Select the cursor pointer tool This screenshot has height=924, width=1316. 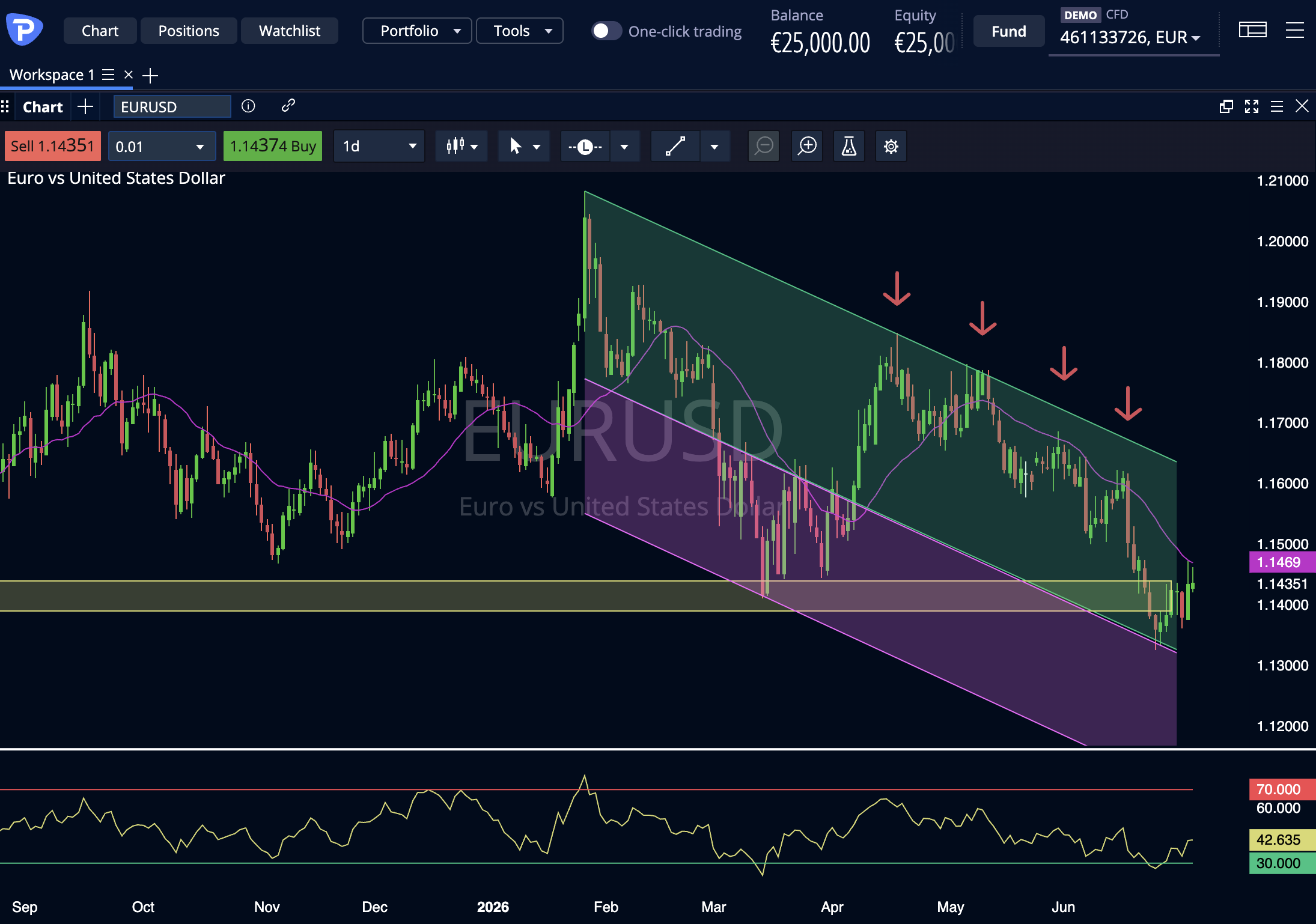click(x=515, y=146)
